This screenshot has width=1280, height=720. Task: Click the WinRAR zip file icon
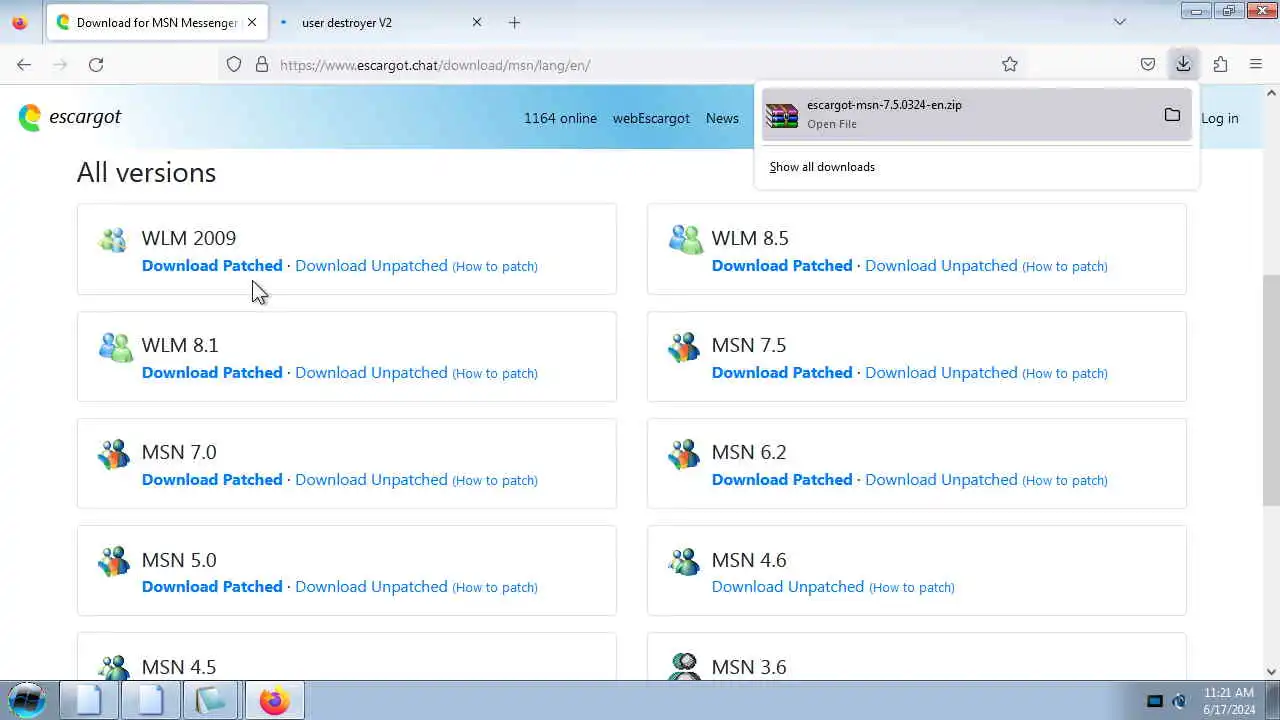pos(782,115)
